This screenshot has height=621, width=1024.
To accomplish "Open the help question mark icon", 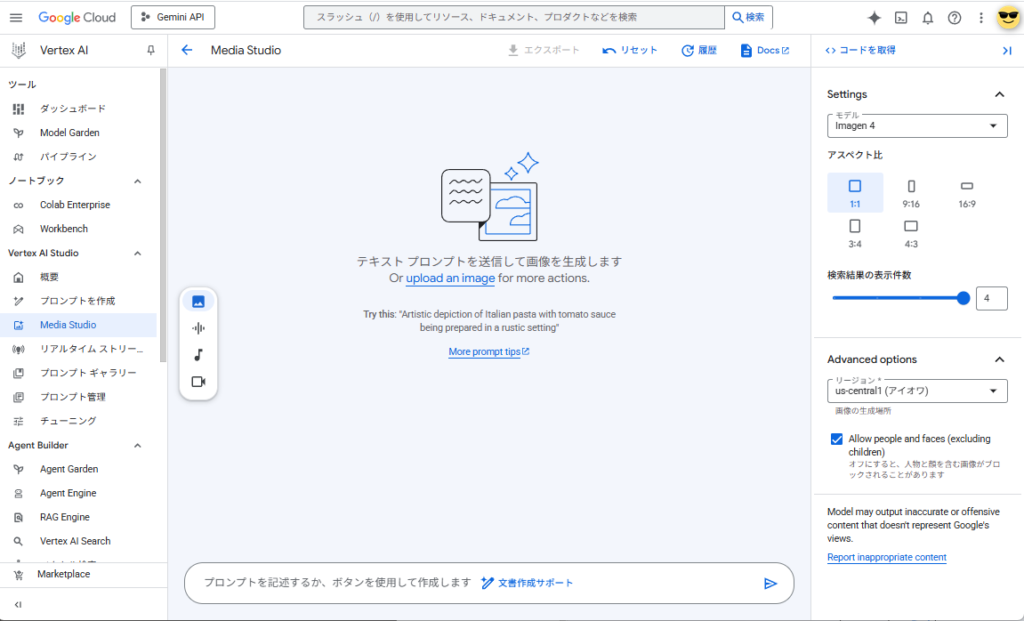I will click(954, 18).
